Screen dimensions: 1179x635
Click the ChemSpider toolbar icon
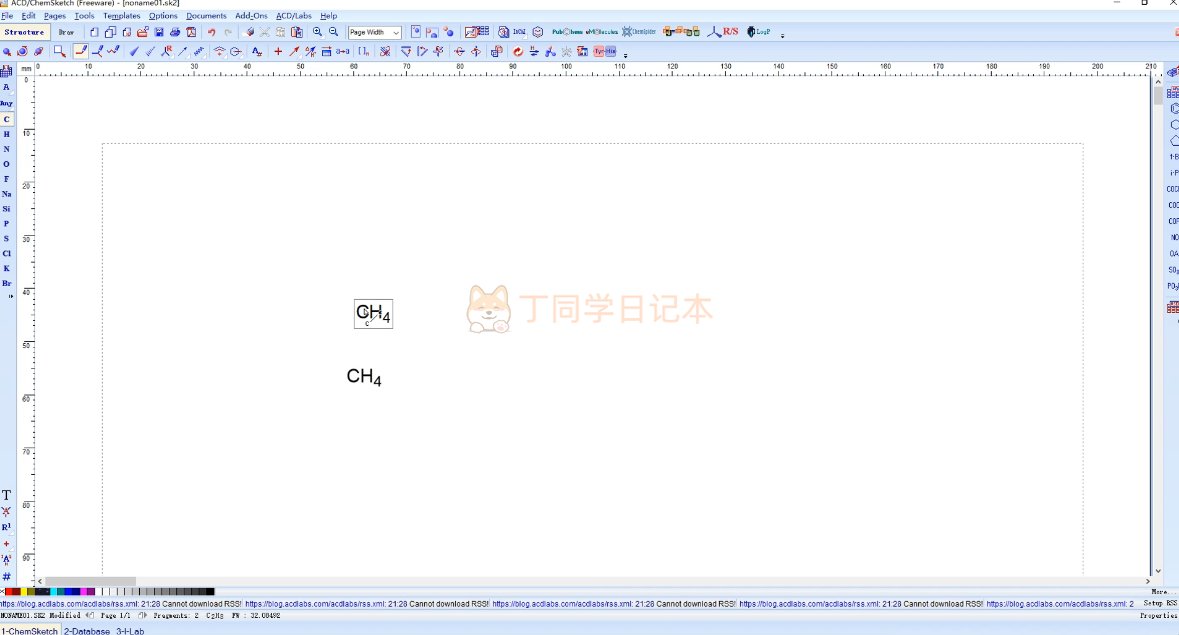coord(637,32)
